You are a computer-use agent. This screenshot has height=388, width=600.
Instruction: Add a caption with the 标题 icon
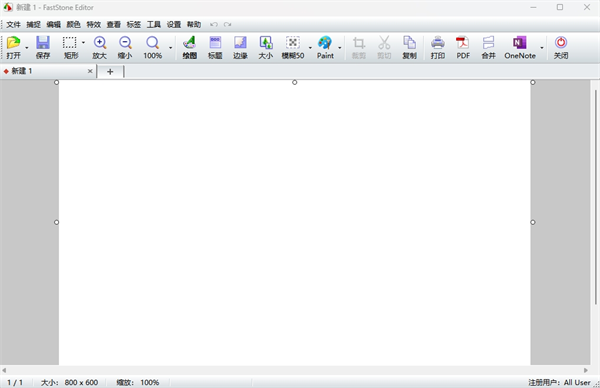(x=215, y=47)
